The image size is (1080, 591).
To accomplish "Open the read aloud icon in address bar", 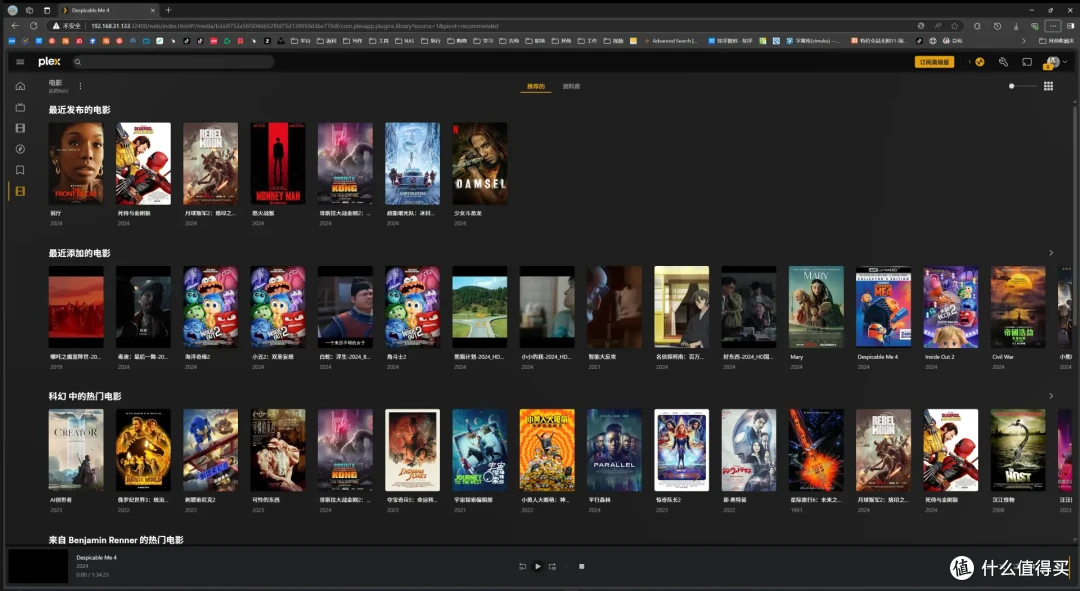I will pos(937,25).
